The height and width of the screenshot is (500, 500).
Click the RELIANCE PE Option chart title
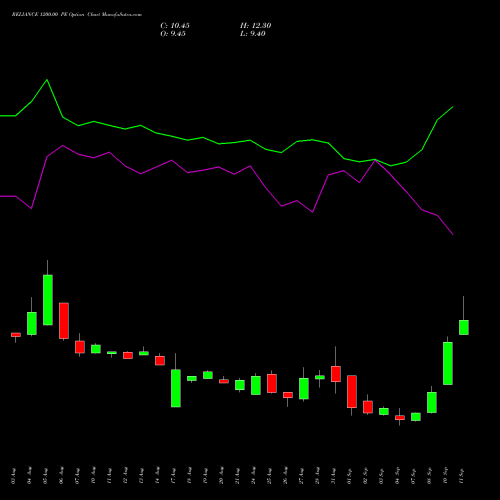[x=77, y=15]
